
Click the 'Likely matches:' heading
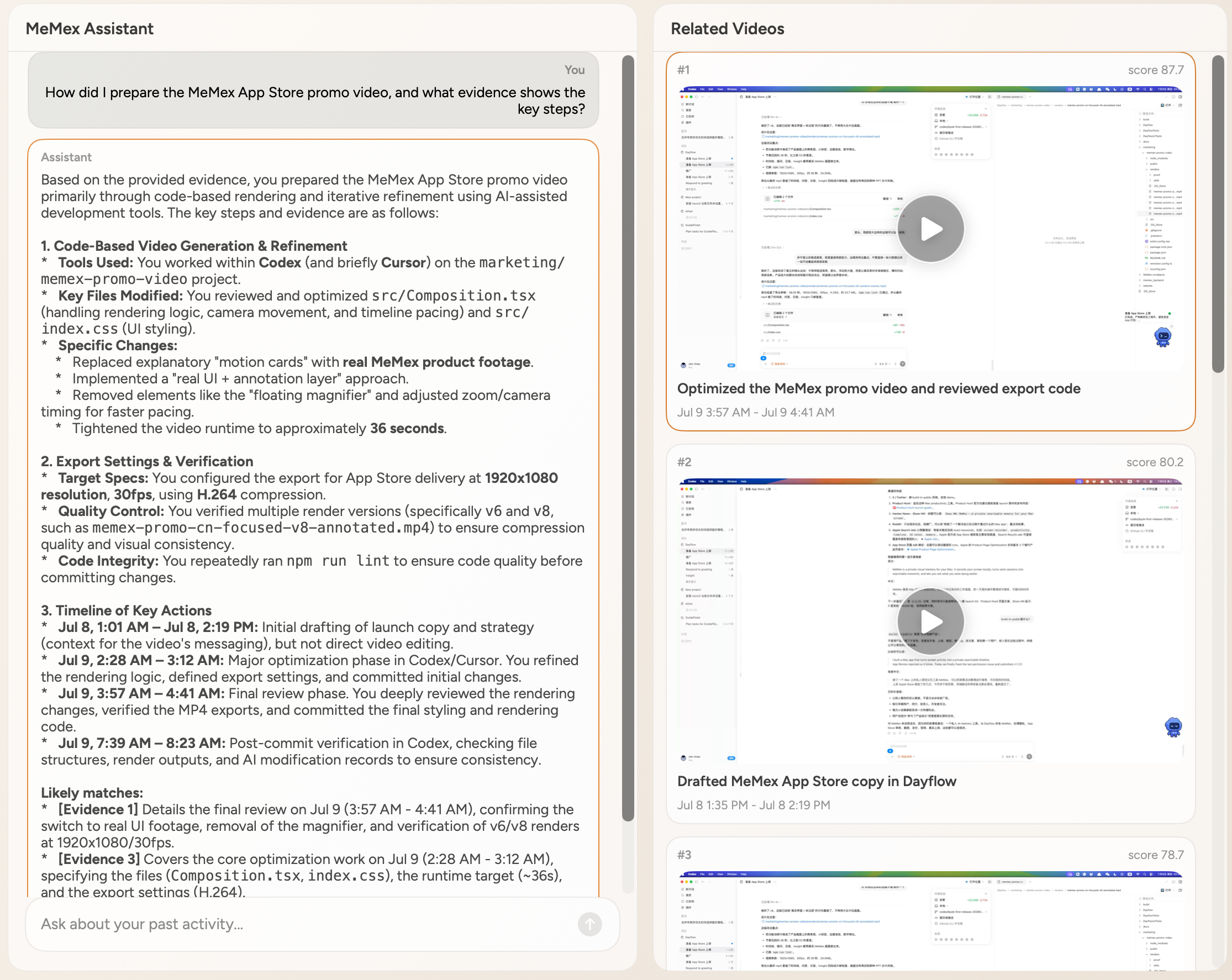click(92, 793)
